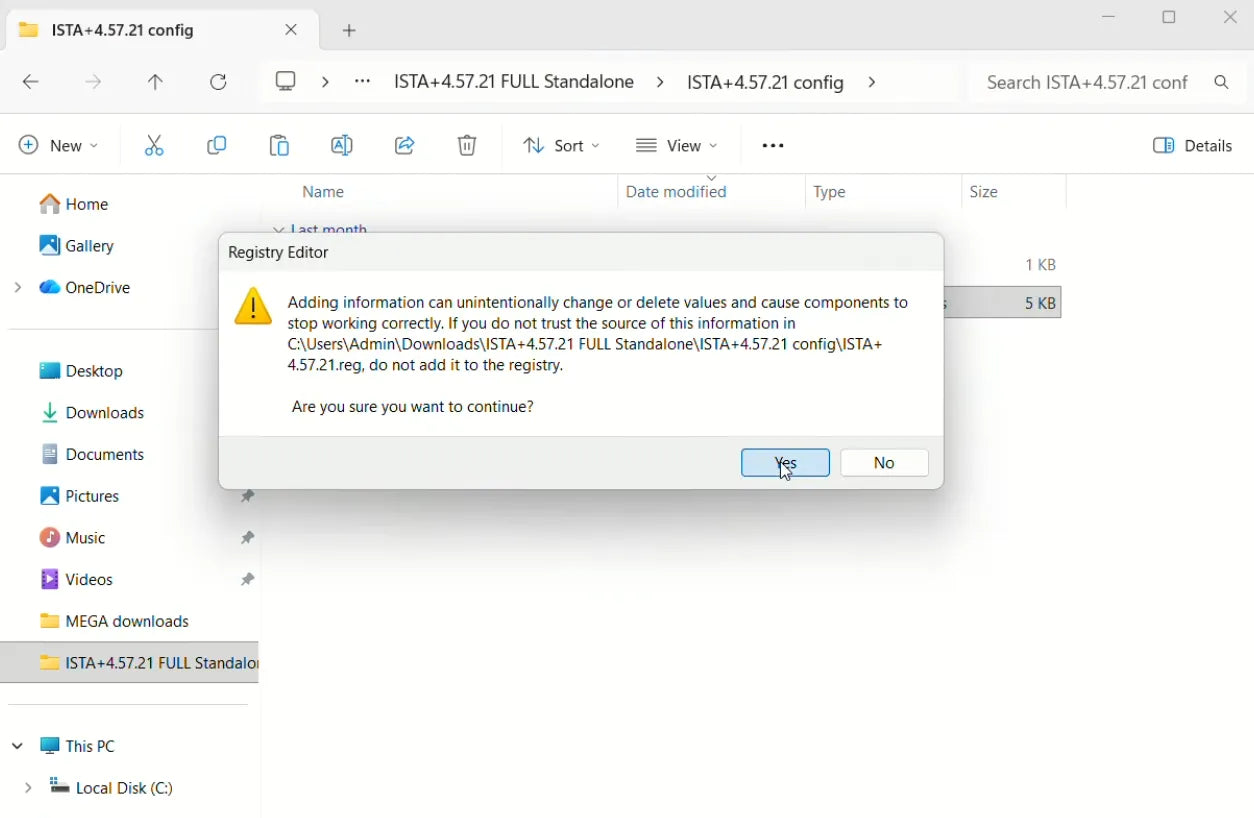Open Desktop quick access folder
Image resolution: width=1254 pixels, height=818 pixels.
point(81,371)
